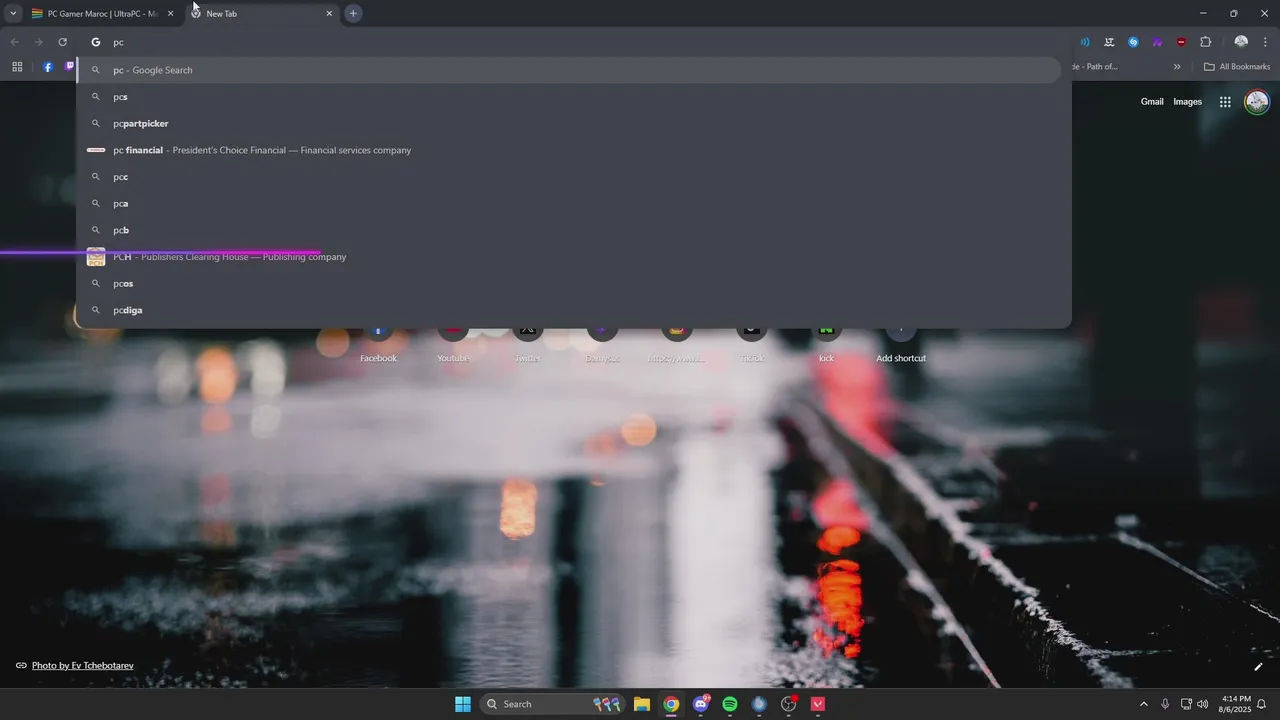The image size is (1280, 720).
Task: Reload the current page
Action: pos(62,42)
